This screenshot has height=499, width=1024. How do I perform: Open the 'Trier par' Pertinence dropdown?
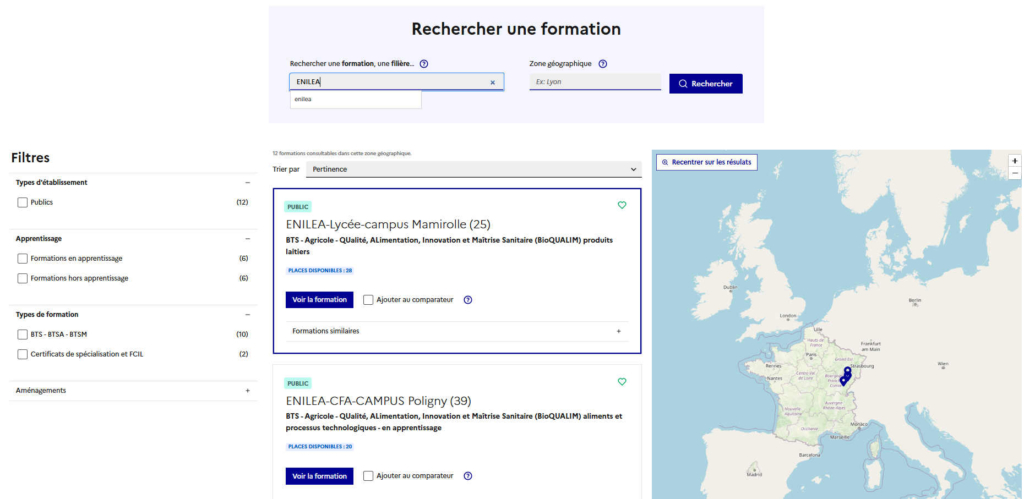[x=473, y=169]
